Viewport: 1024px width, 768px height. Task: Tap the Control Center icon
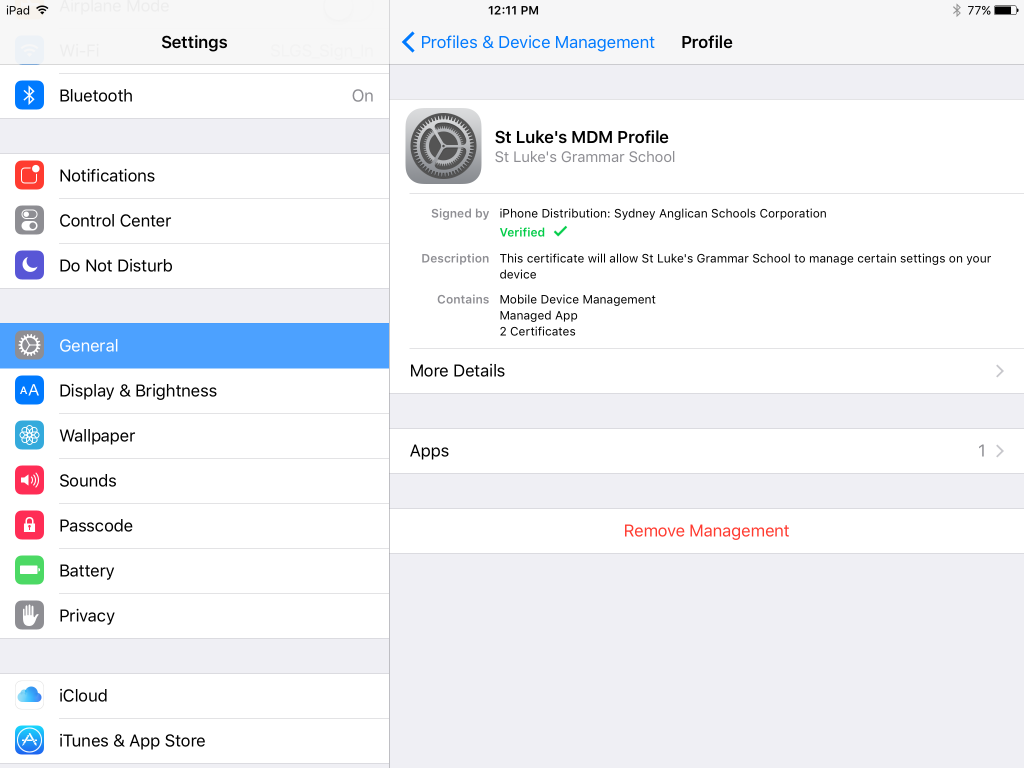point(29,221)
